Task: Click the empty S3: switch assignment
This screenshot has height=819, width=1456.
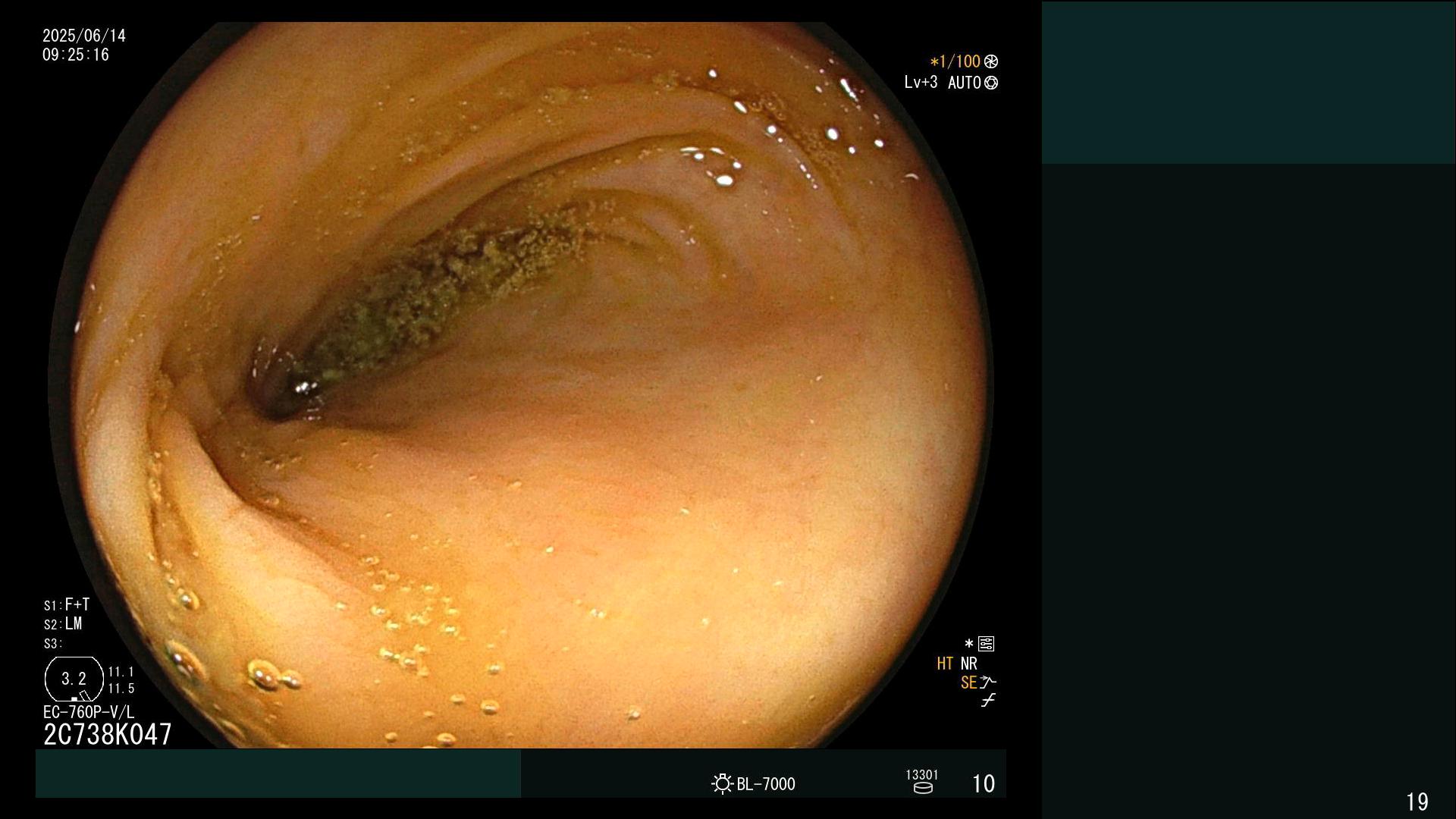Action: coord(52,644)
